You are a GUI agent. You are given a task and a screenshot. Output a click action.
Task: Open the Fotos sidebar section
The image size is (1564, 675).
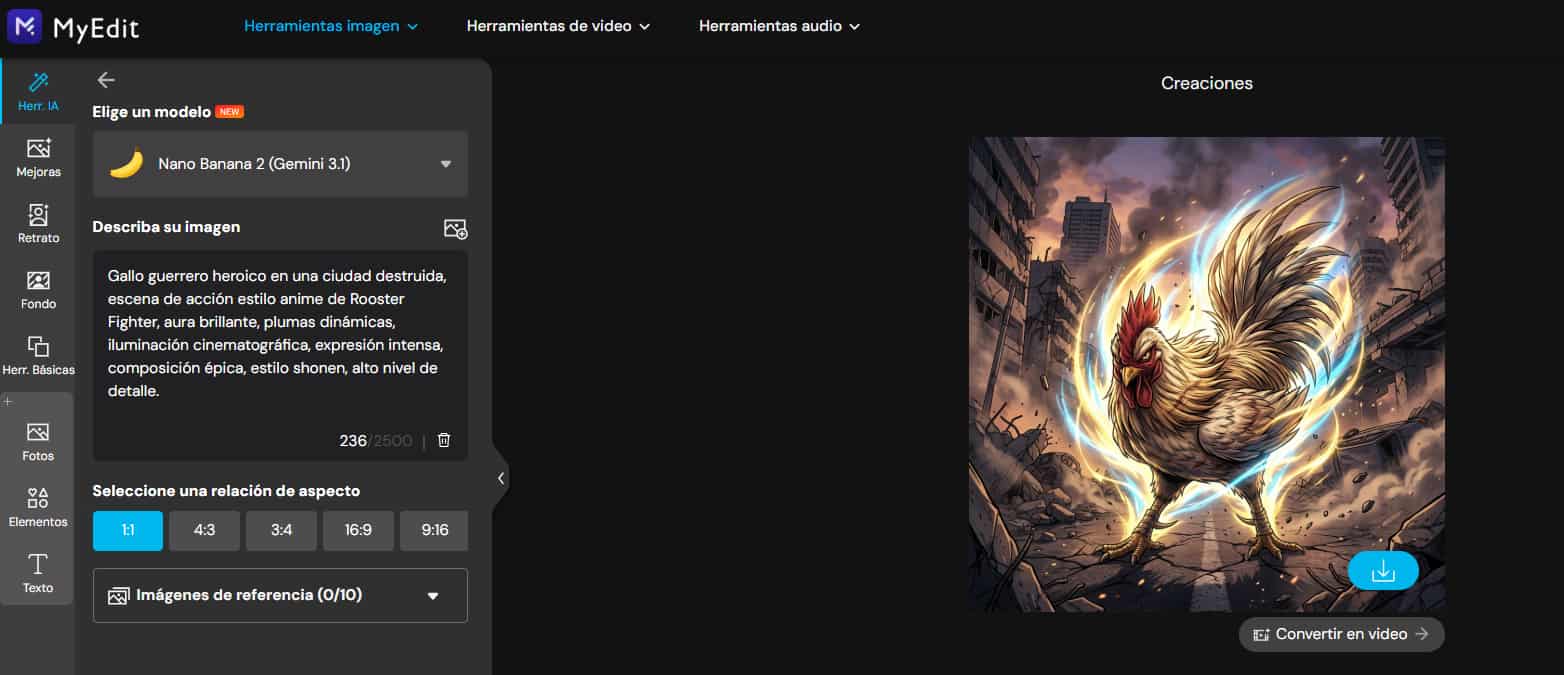38,442
